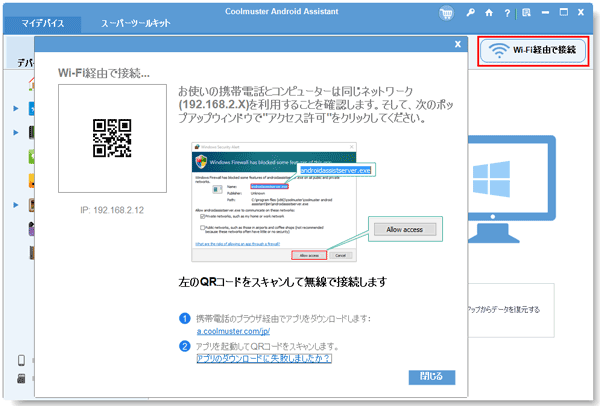The height and width of the screenshot is (406, 600).
Task: Click the IP: 192.168.2.12 text
Action: pos(112,210)
